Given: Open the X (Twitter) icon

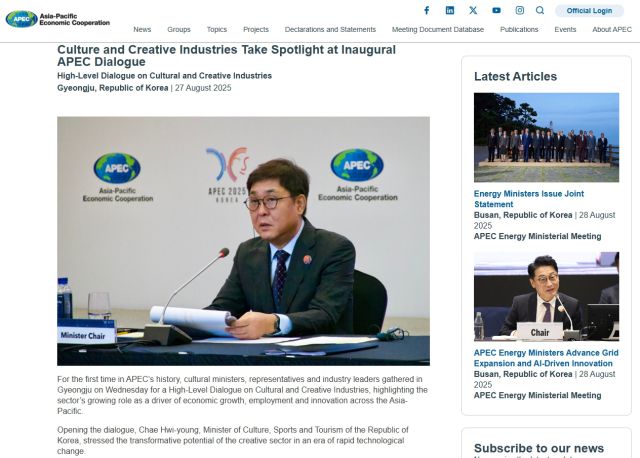Looking at the screenshot, I should pyautogui.click(x=473, y=10).
